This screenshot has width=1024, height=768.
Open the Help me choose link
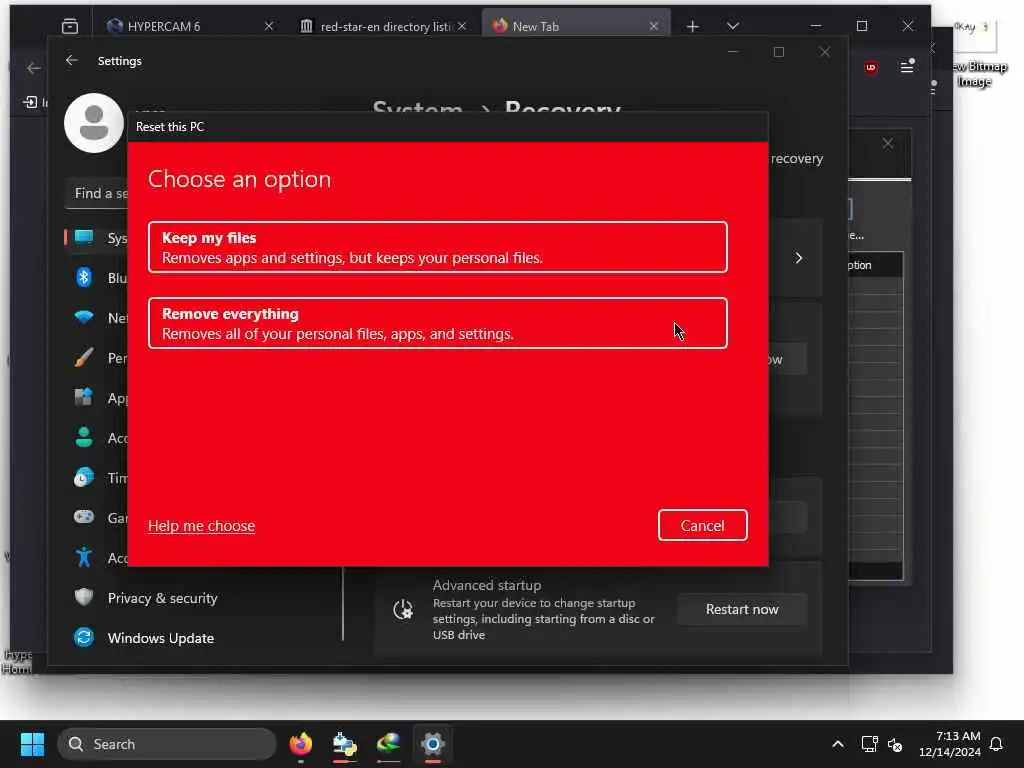pyautogui.click(x=201, y=526)
